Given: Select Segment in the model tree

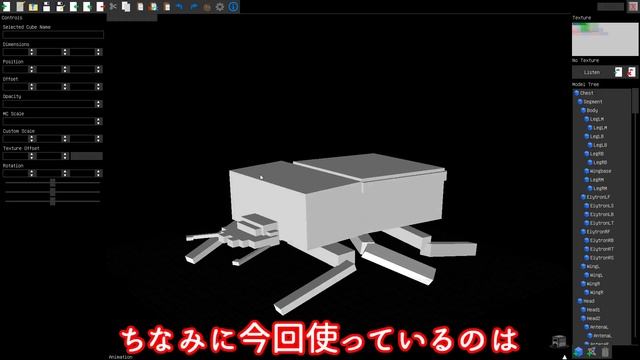Looking at the screenshot, I should click(593, 102).
